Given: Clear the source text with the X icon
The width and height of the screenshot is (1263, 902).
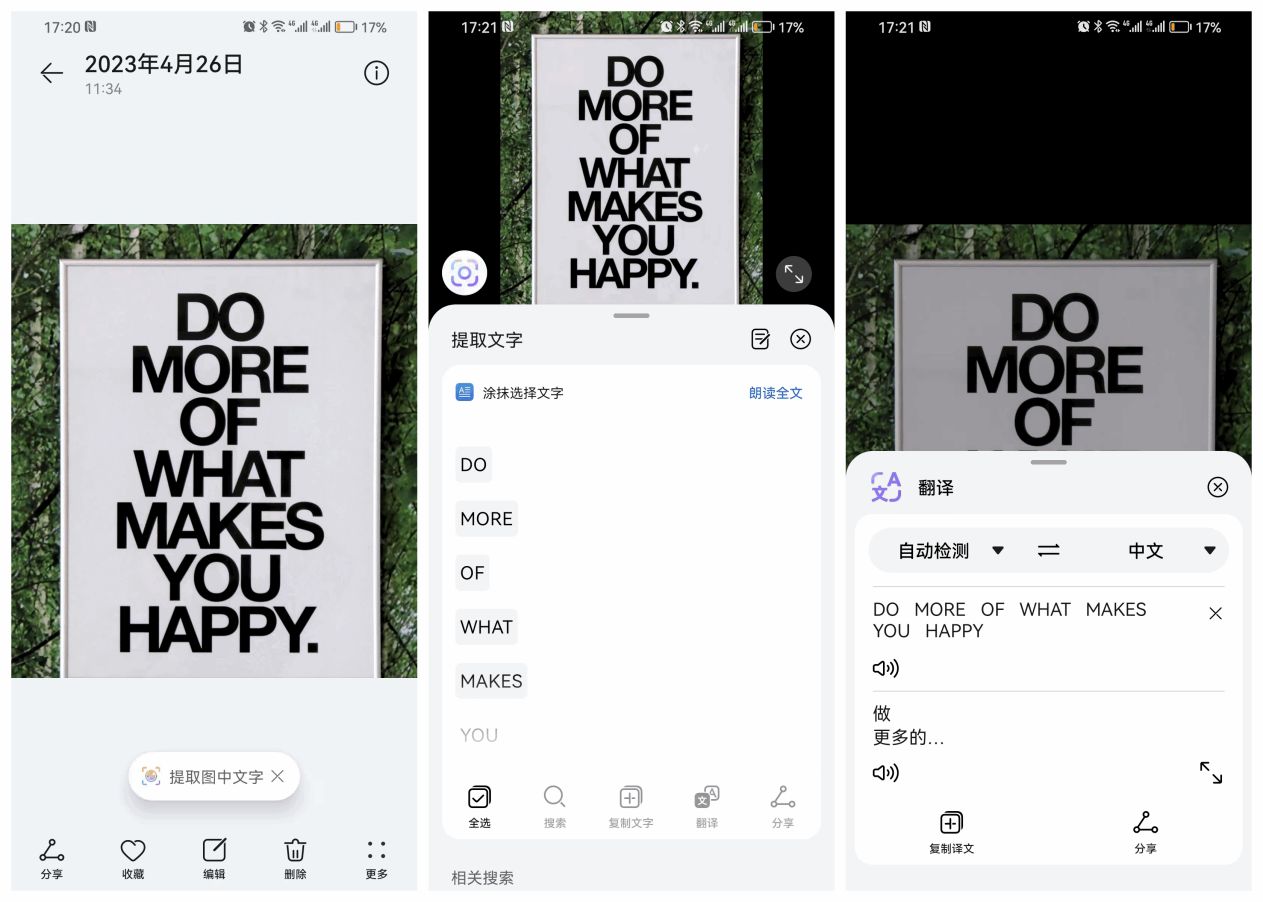Looking at the screenshot, I should pyautogui.click(x=1215, y=613).
